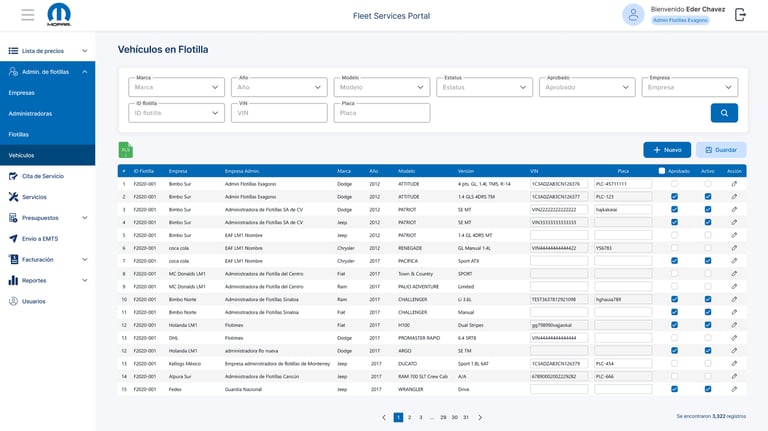Click the Reportes chart icon
768x431 pixels.
click(x=13, y=281)
